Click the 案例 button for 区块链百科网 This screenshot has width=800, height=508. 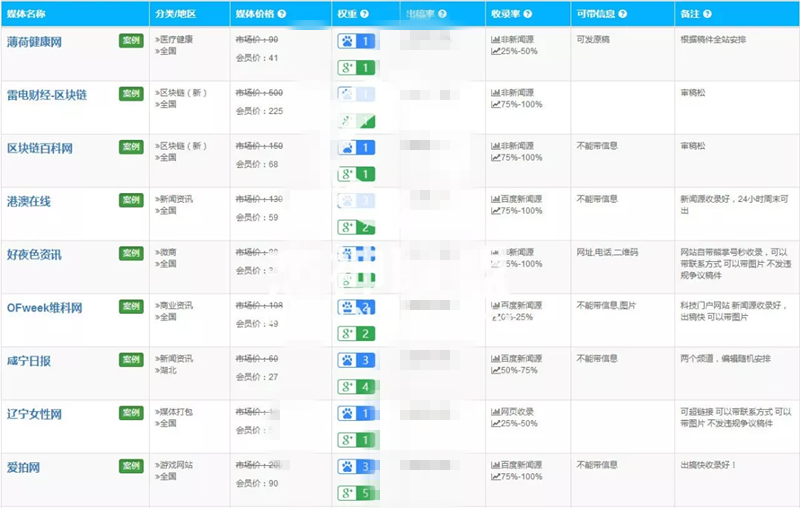click(131, 147)
